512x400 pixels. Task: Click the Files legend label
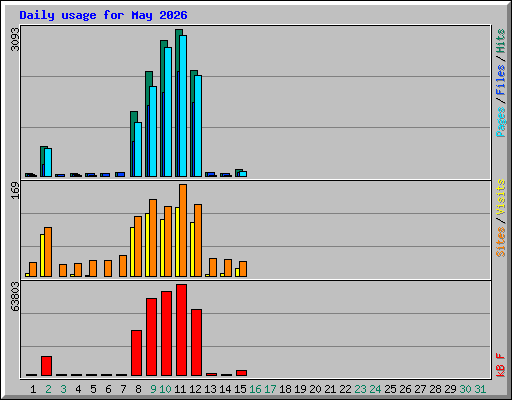point(501,79)
